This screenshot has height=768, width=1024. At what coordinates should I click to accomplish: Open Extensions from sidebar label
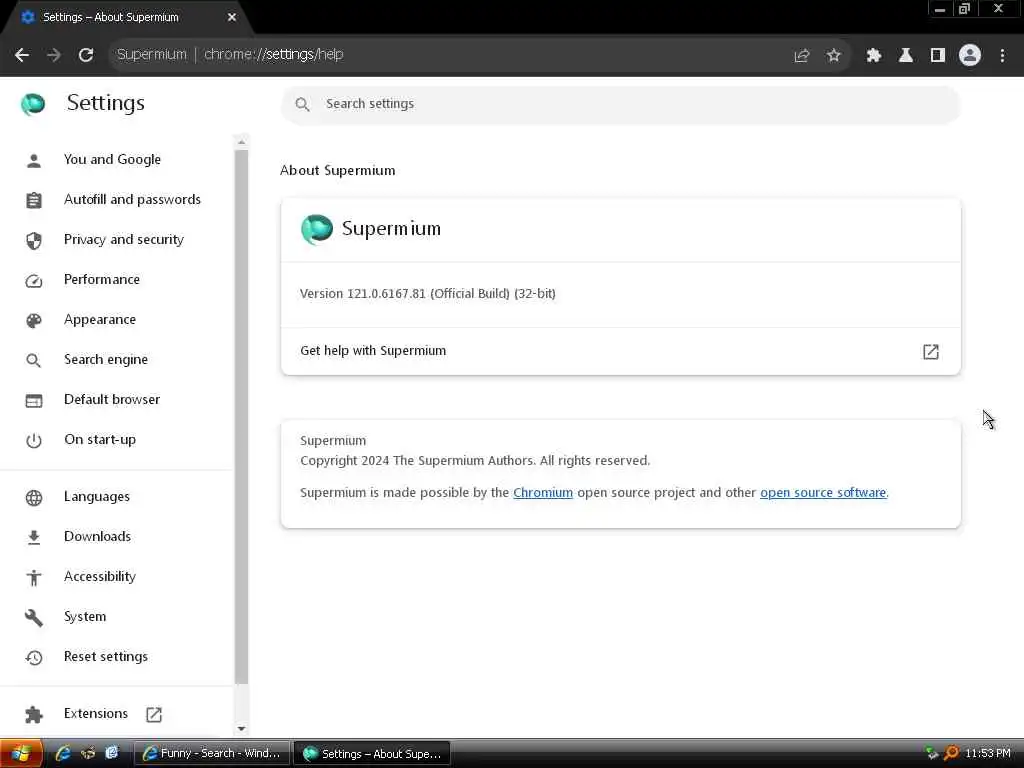point(96,713)
